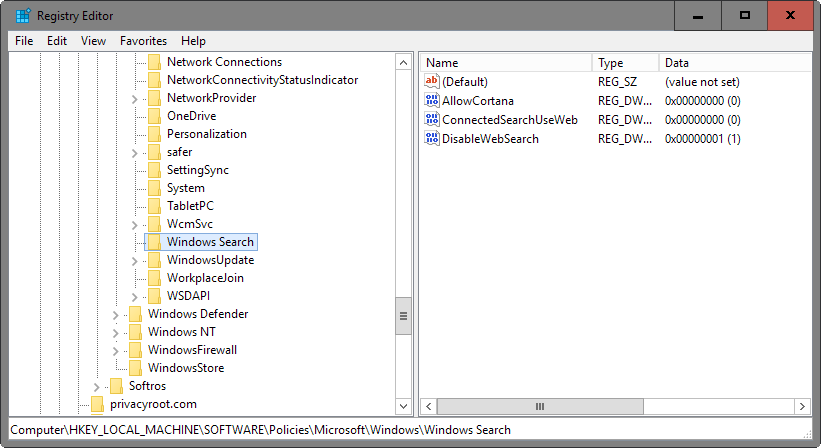
Task: Click the safer folder icon
Action: (154, 152)
